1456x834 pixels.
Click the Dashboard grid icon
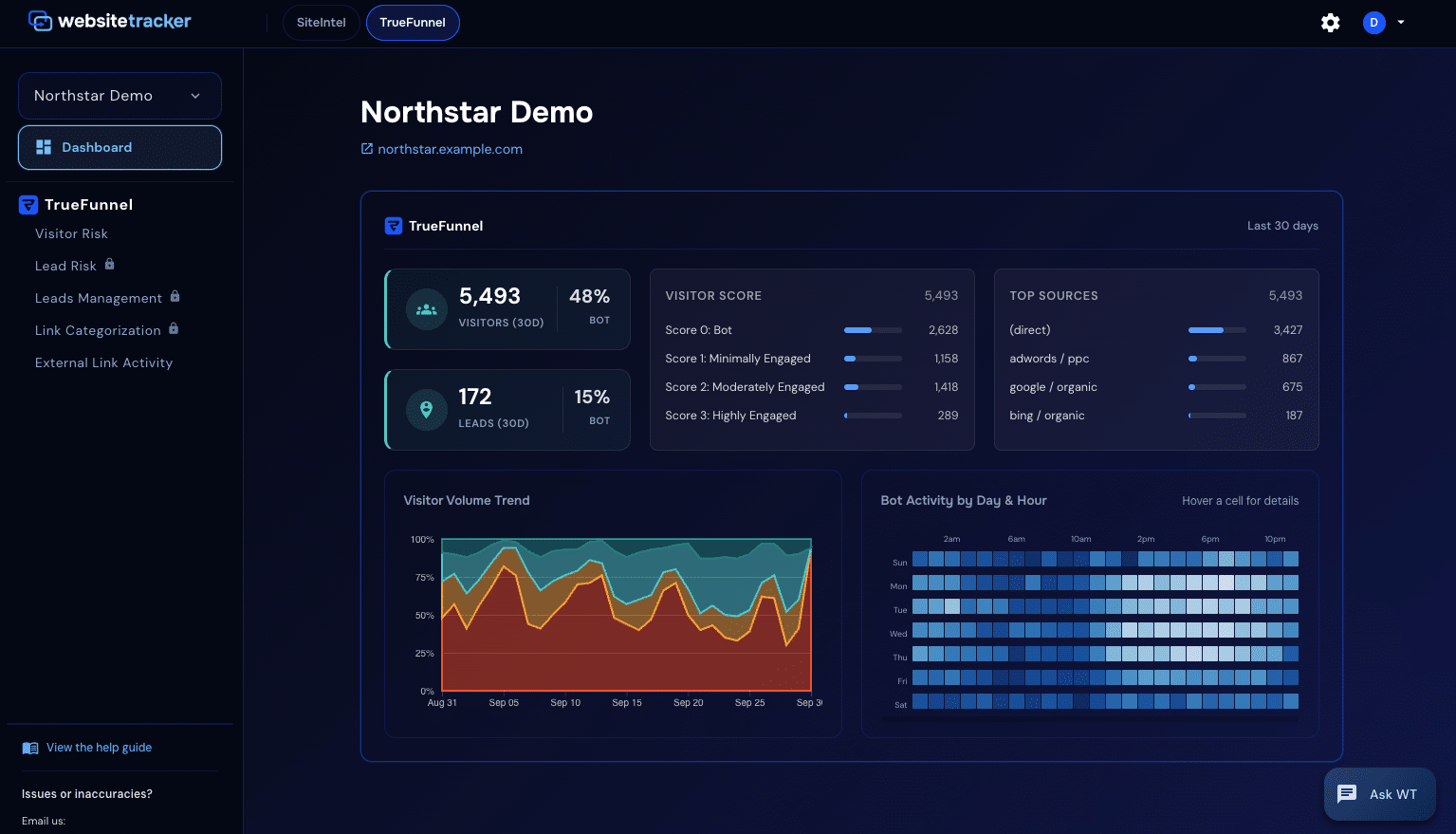(x=44, y=147)
